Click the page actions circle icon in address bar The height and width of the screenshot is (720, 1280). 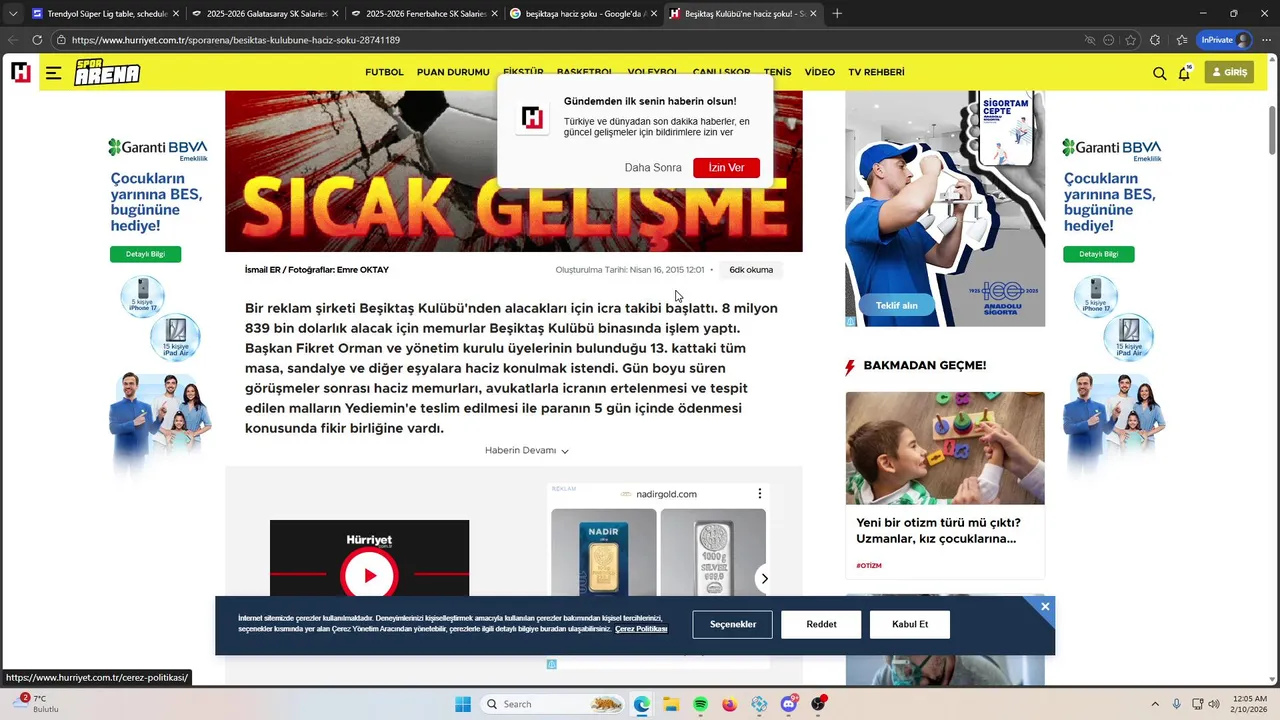pyautogui.click(x=1108, y=40)
